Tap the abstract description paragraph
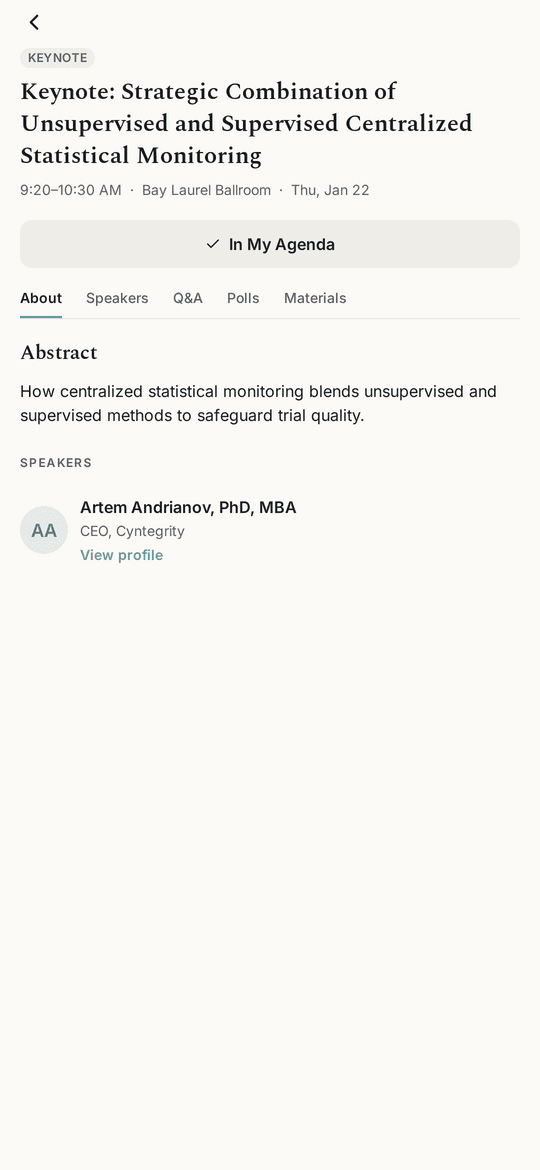This screenshot has width=540, height=1170. (x=258, y=404)
